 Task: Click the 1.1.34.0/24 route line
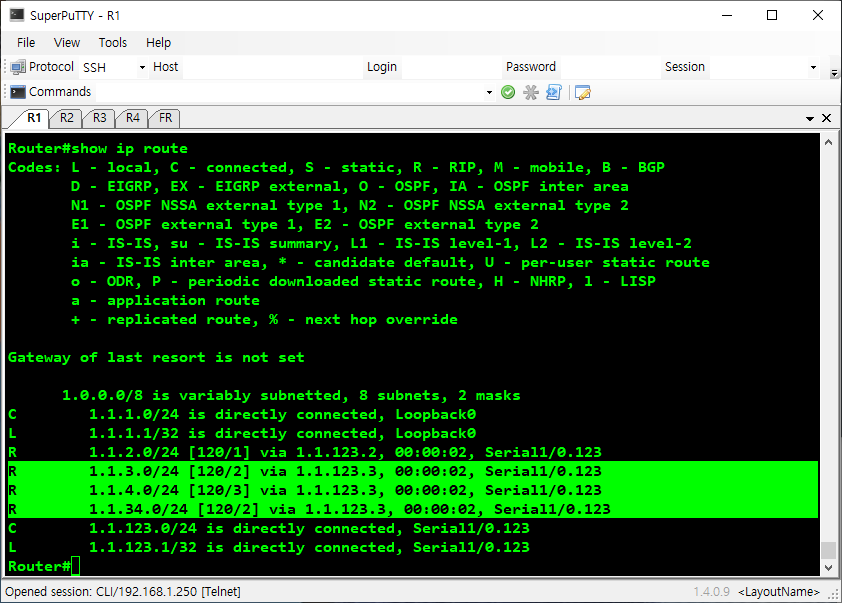tap(412, 508)
